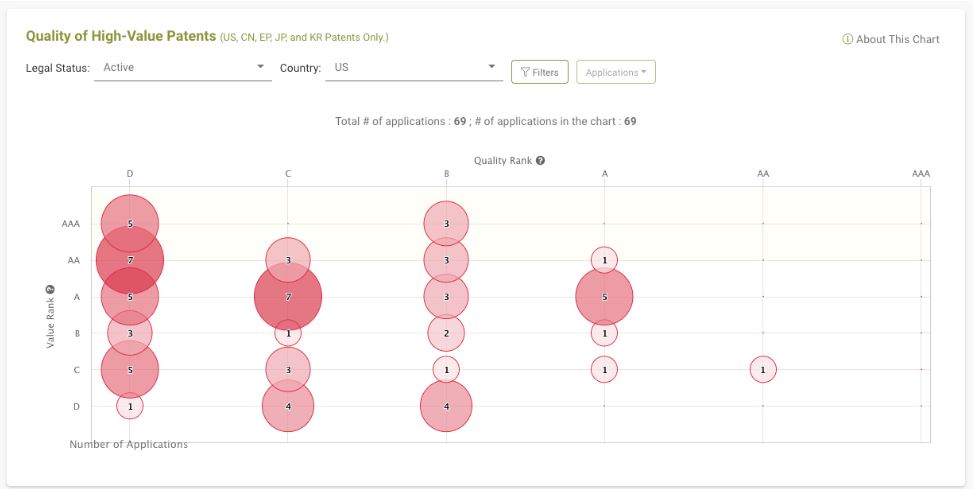The image size is (973, 489).
Task: Select the bubble with 5 in the A quality column
Action: [x=604, y=297]
